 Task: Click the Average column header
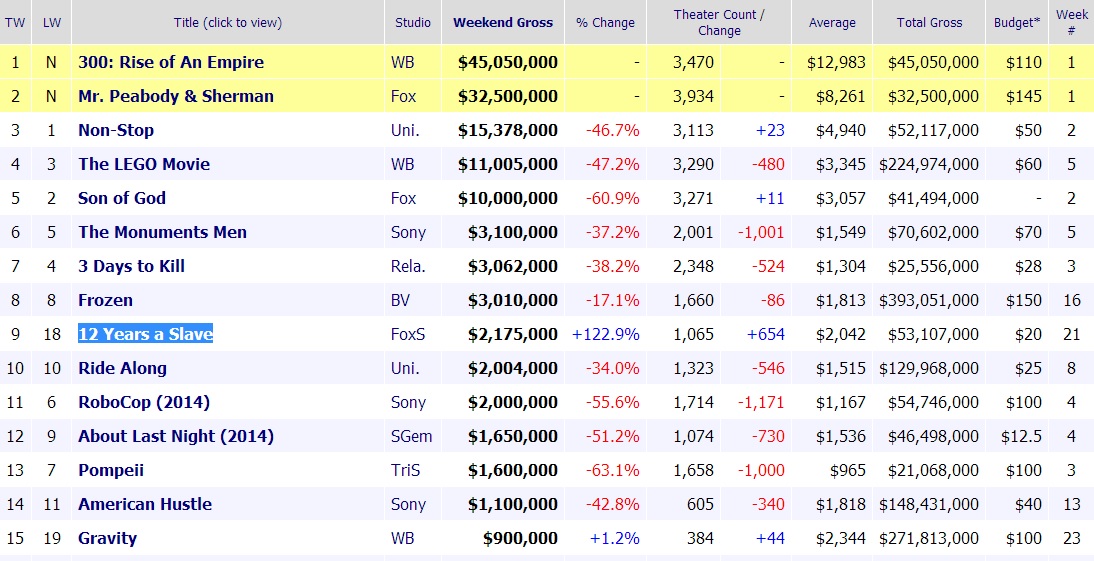[x=832, y=22]
